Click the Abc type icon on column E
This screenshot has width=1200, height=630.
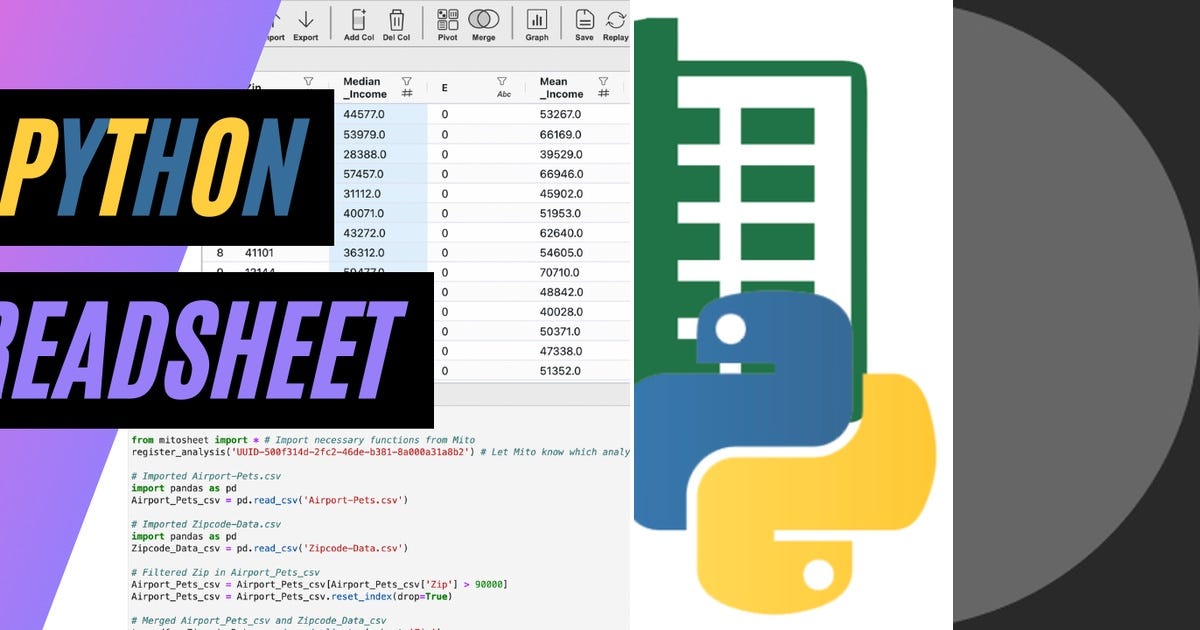point(505,92)
